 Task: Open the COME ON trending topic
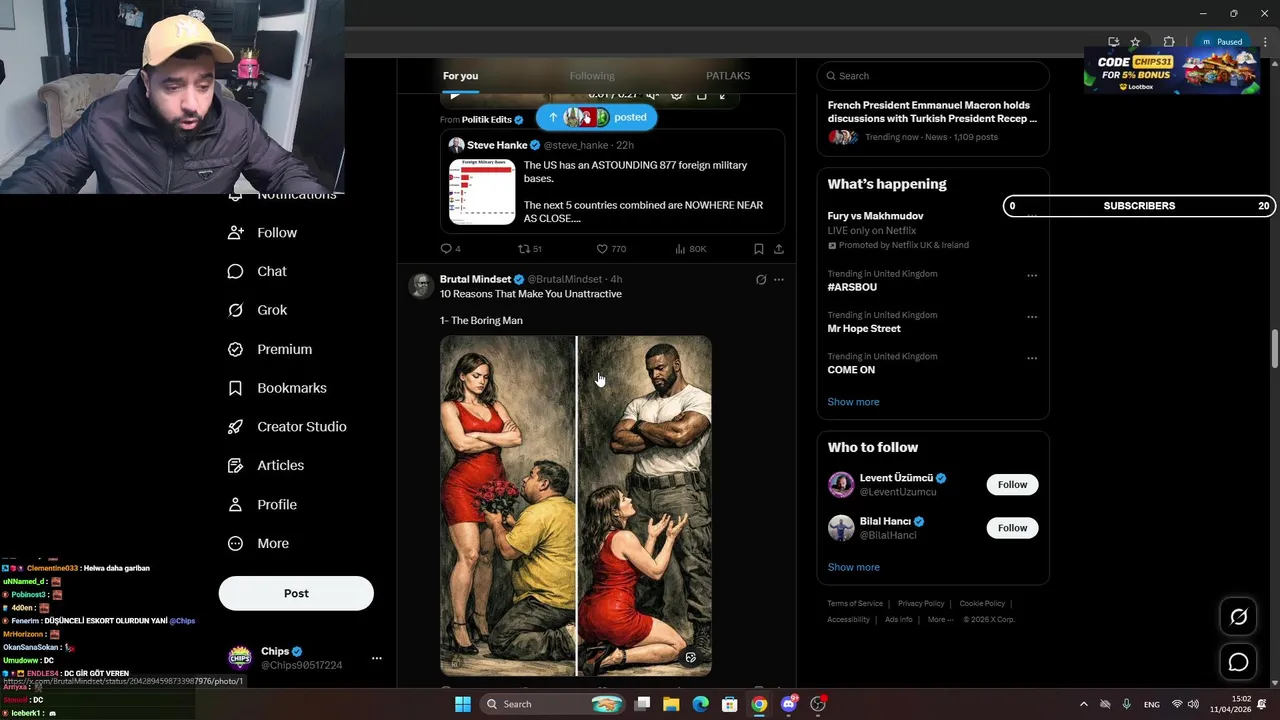[x=851, y=370]
